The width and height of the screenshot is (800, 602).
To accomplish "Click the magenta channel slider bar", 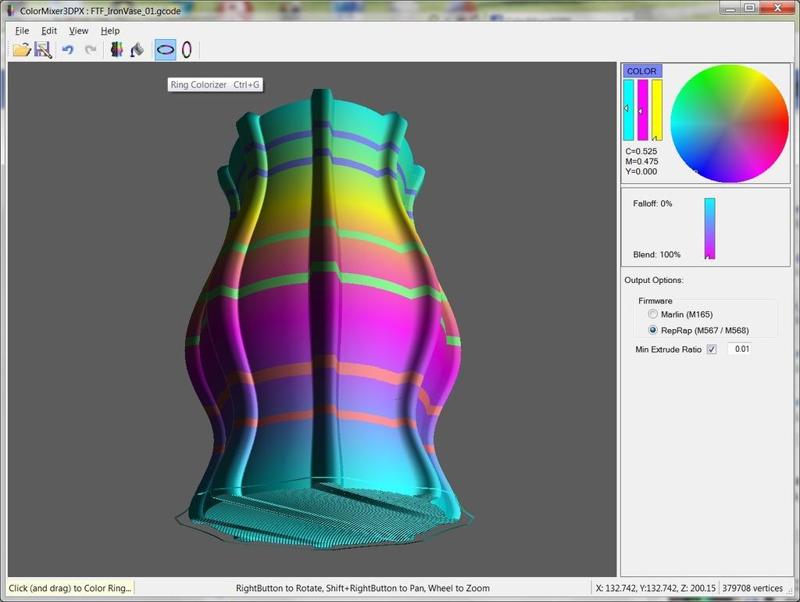I will coord(643,110).
